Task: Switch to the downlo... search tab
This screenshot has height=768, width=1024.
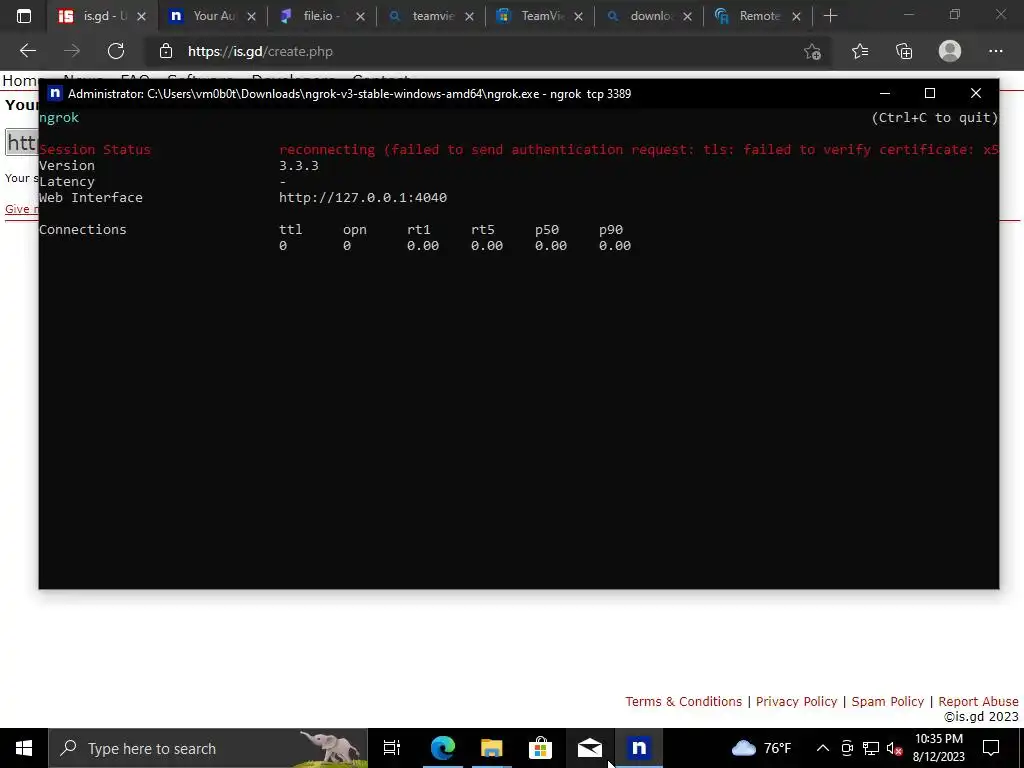Action: coord(647,16)
